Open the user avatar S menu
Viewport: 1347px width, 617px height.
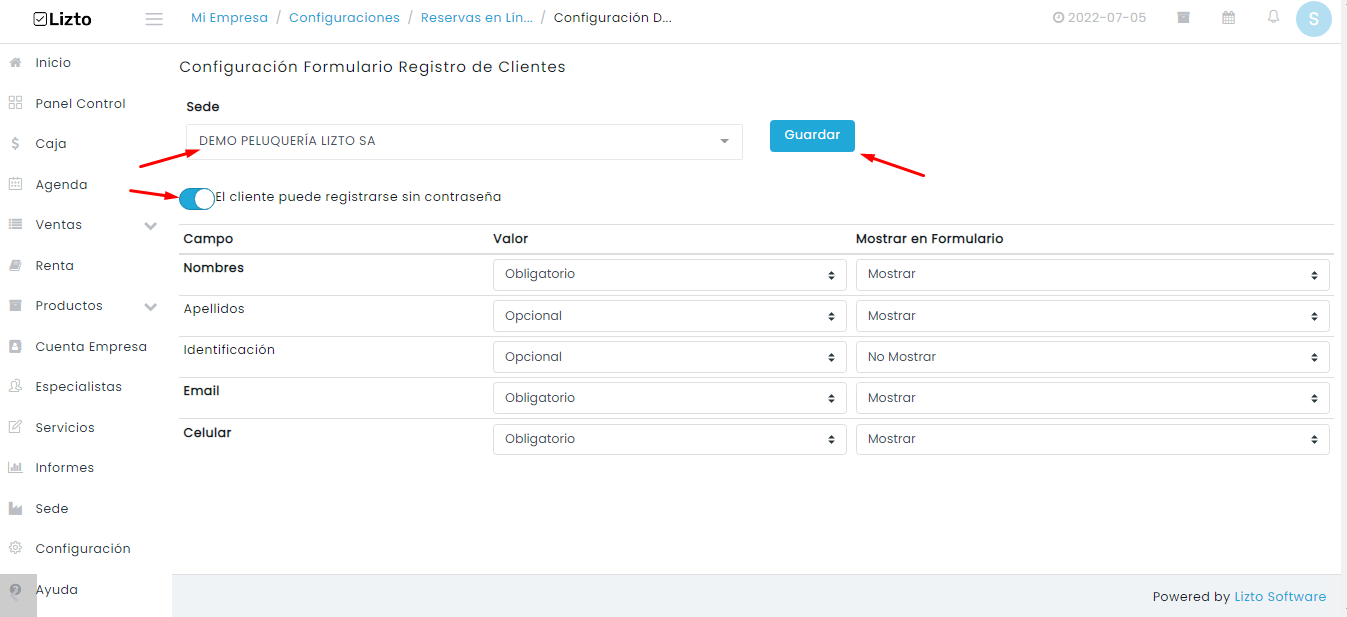(1313, 19)
